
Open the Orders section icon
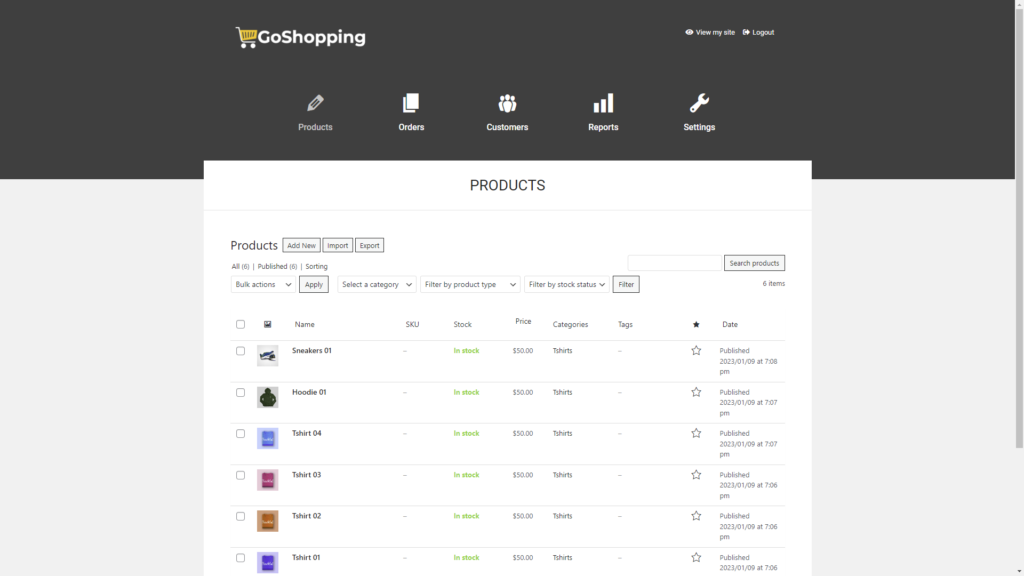click(411, 102)
